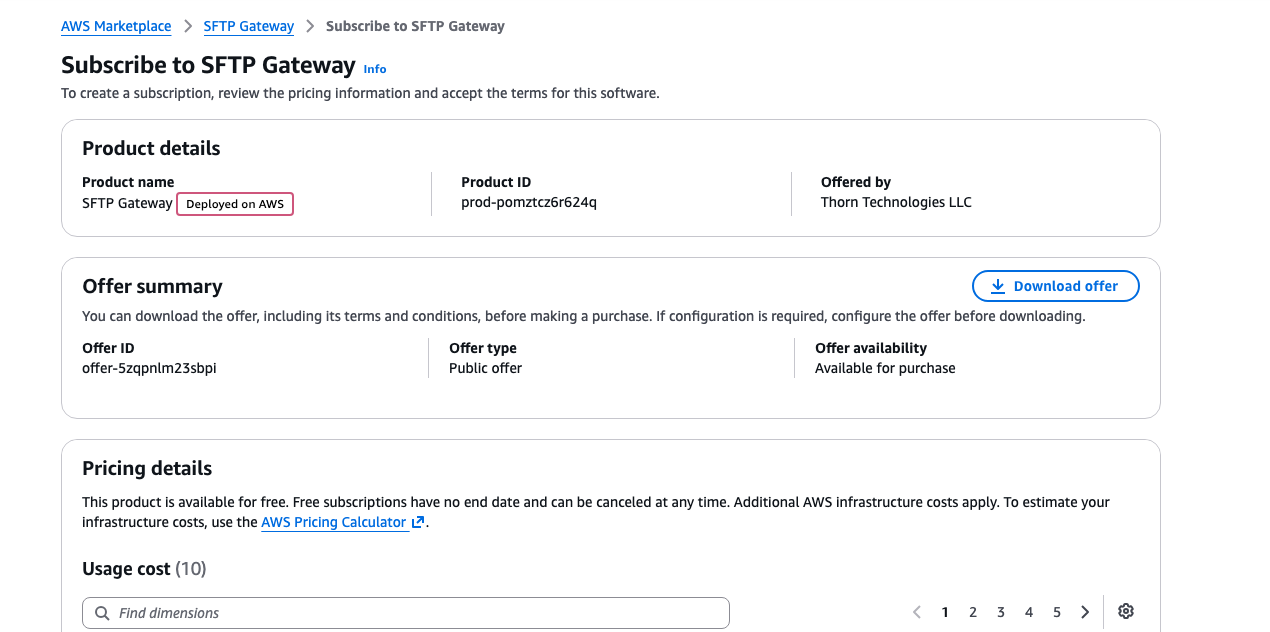The image size is (1270, 632).
Task: Open the table preferences gear icon
Action: (x=1126, y=612)
